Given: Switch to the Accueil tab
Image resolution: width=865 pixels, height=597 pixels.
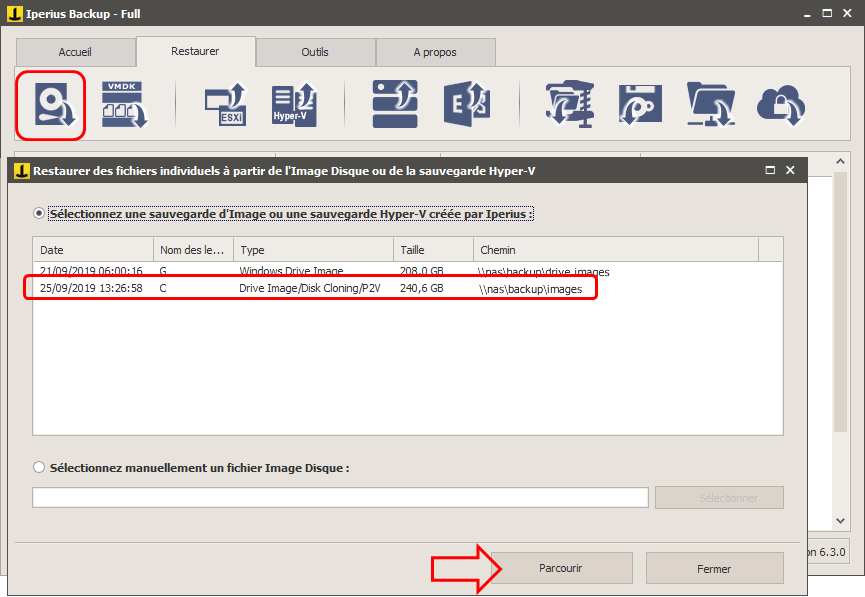Looking at the screenshot, I should tap(76, 52).
